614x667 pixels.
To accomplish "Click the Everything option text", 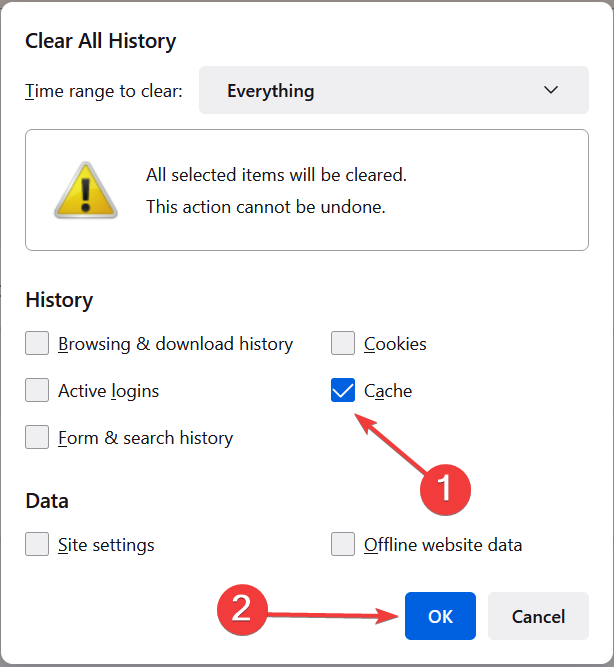I will [271, 91].
